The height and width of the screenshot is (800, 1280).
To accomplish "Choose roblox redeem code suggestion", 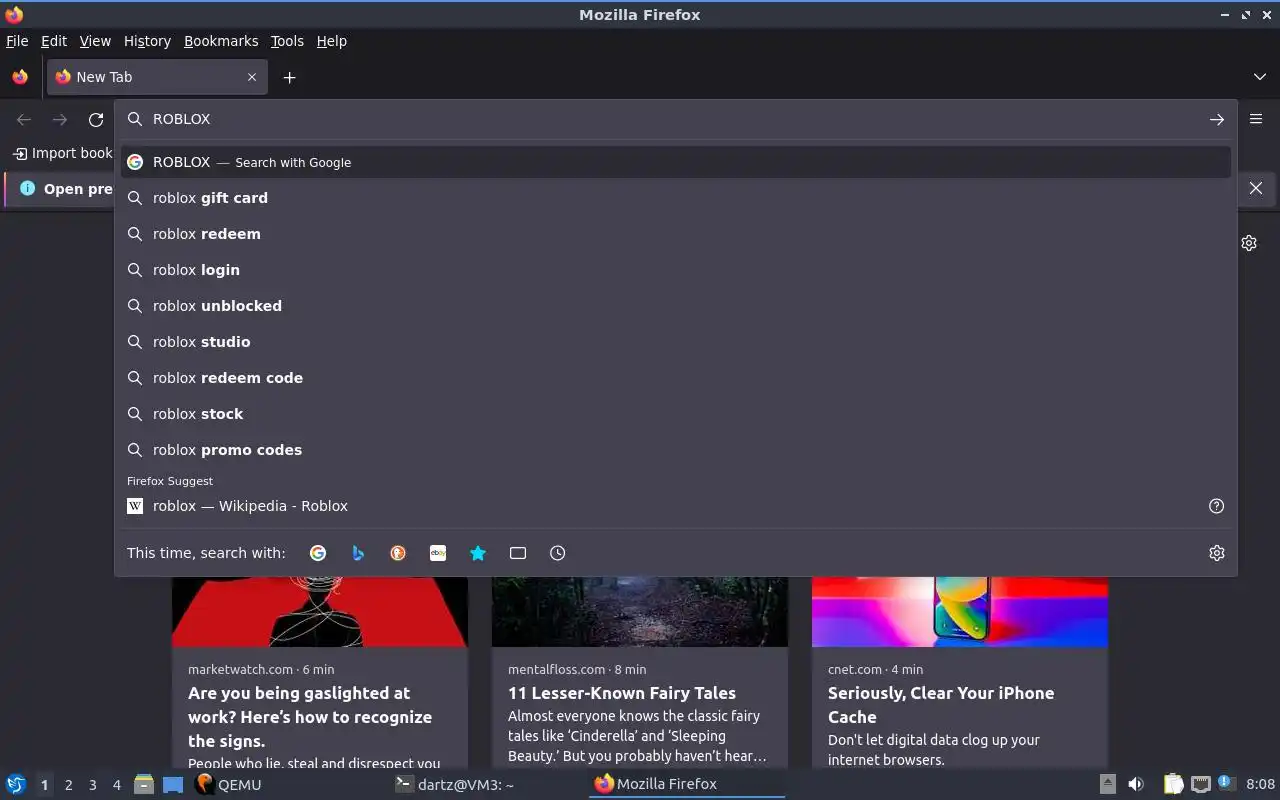I will (675, 378).
